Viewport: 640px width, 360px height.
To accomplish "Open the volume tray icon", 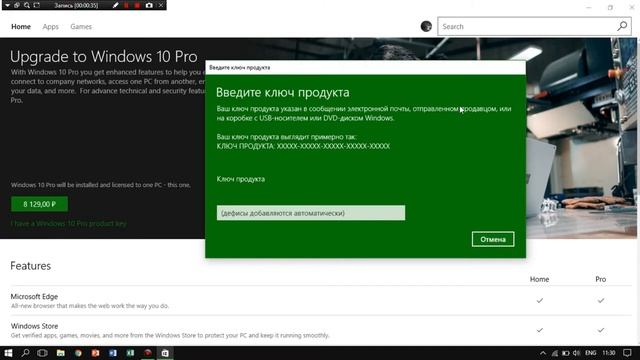I will pyautogui.click(x=576, y=353).
